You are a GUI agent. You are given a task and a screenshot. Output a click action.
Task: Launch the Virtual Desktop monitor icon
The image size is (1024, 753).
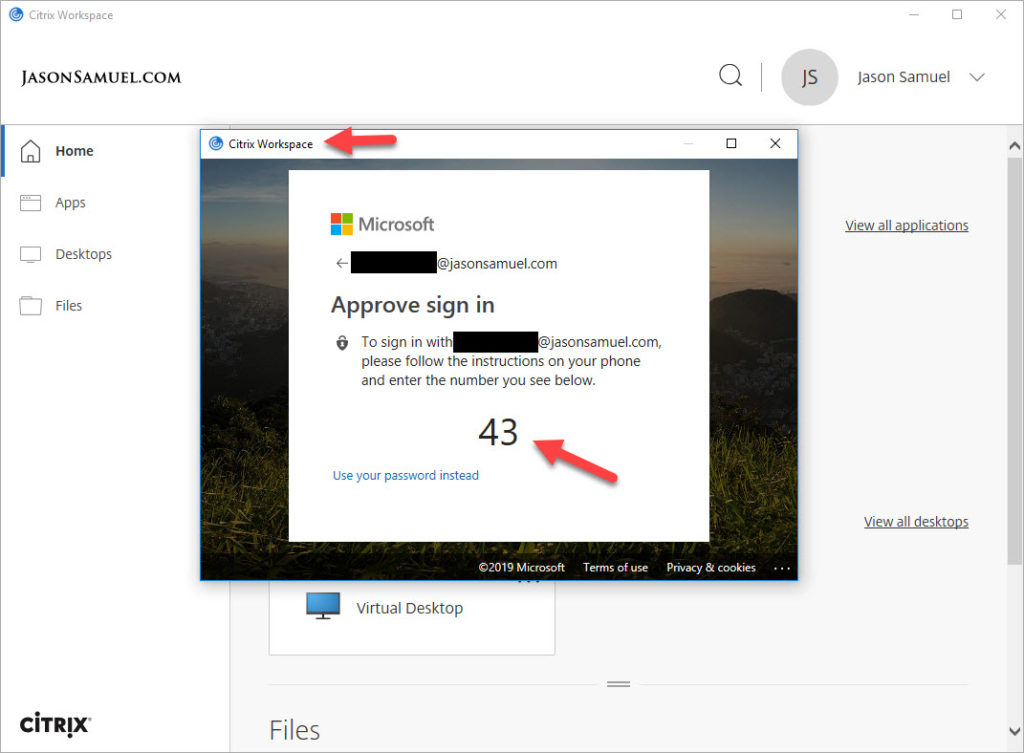323,606
